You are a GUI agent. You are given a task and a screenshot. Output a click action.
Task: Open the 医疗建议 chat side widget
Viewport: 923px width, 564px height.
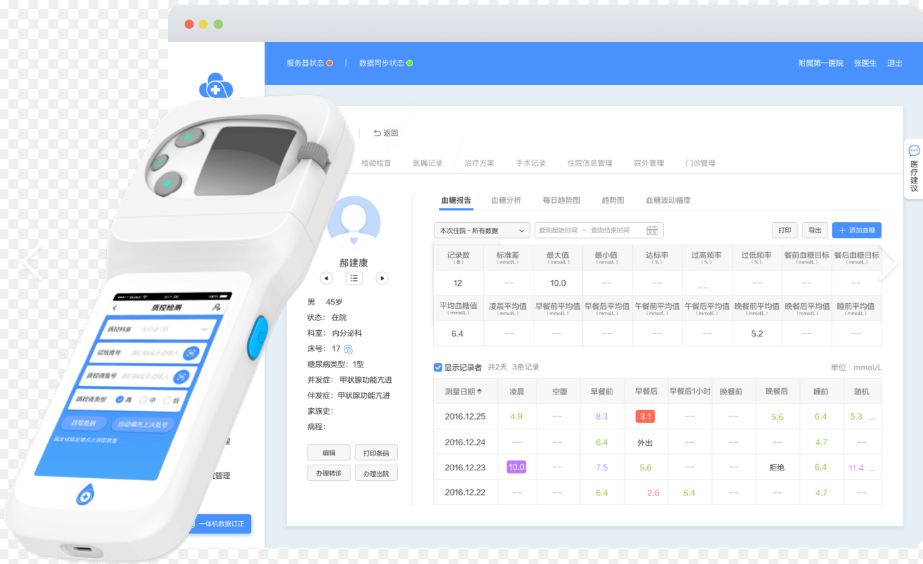tap(913, 167)
